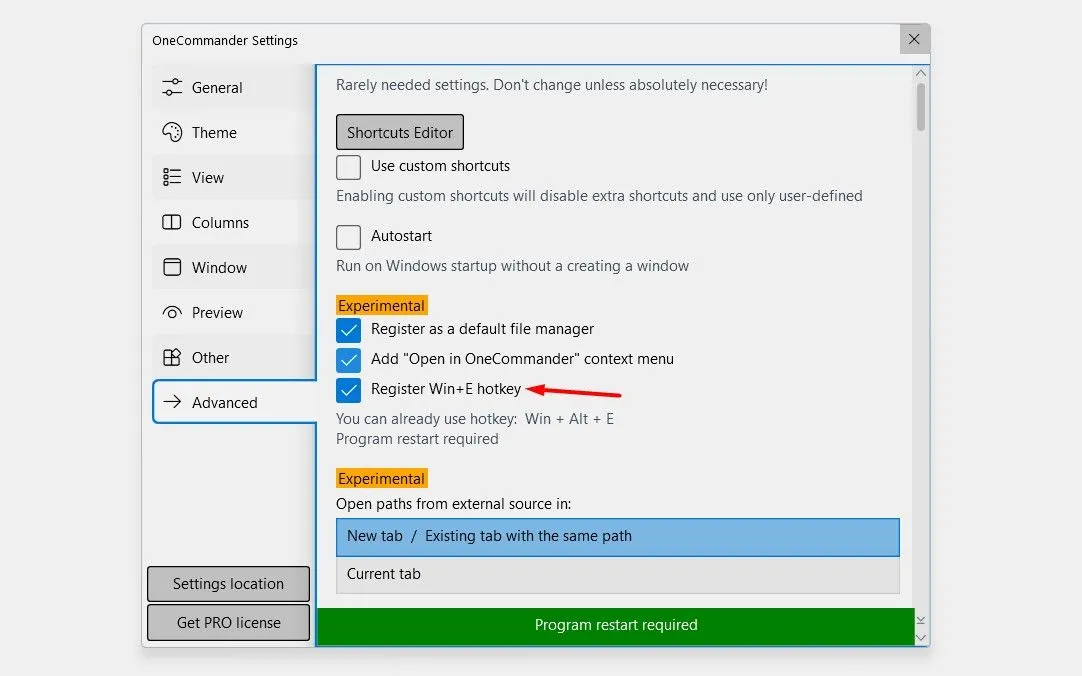Screen dimensions: 1082x676
Task: Click the scroll-down arrow of settings panel
Action: pos(921,637)
